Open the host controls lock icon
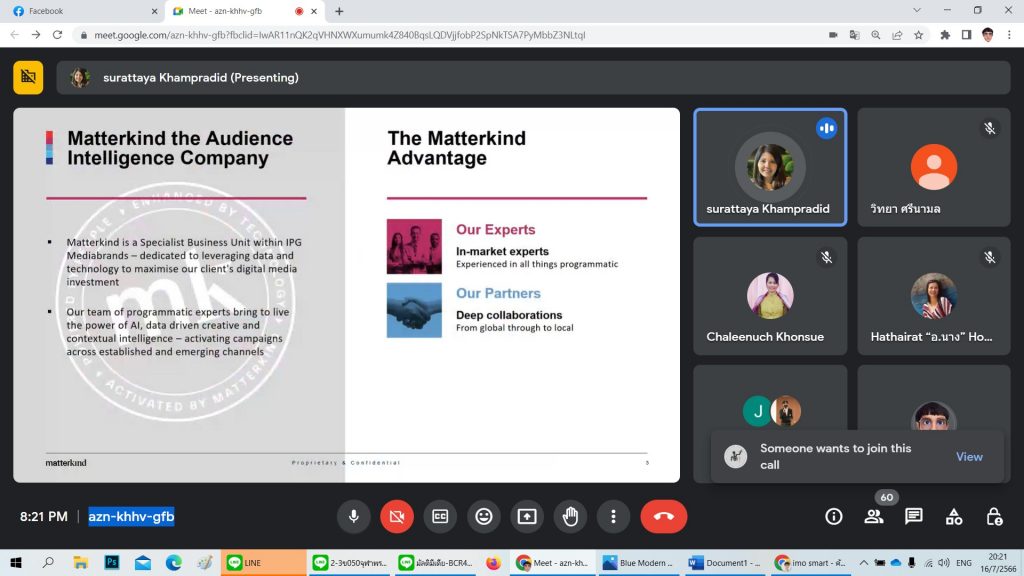Viewport: 1024px width, 576px height. click(994, 516)
